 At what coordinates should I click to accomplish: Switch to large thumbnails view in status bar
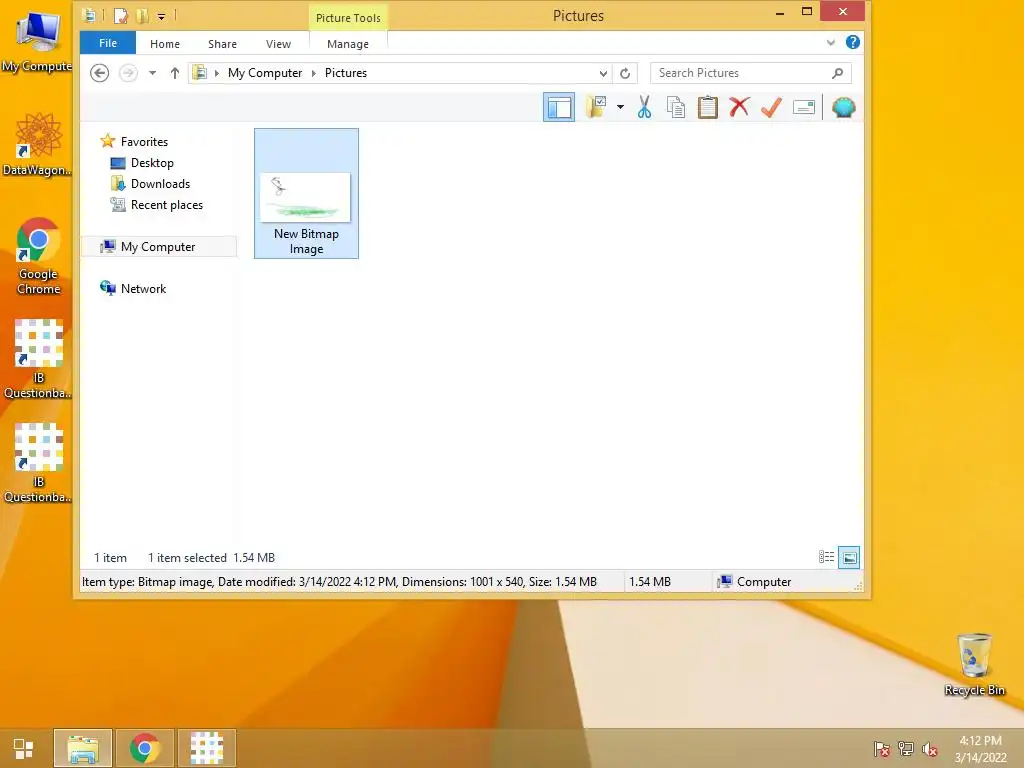[x=849, y=557]
